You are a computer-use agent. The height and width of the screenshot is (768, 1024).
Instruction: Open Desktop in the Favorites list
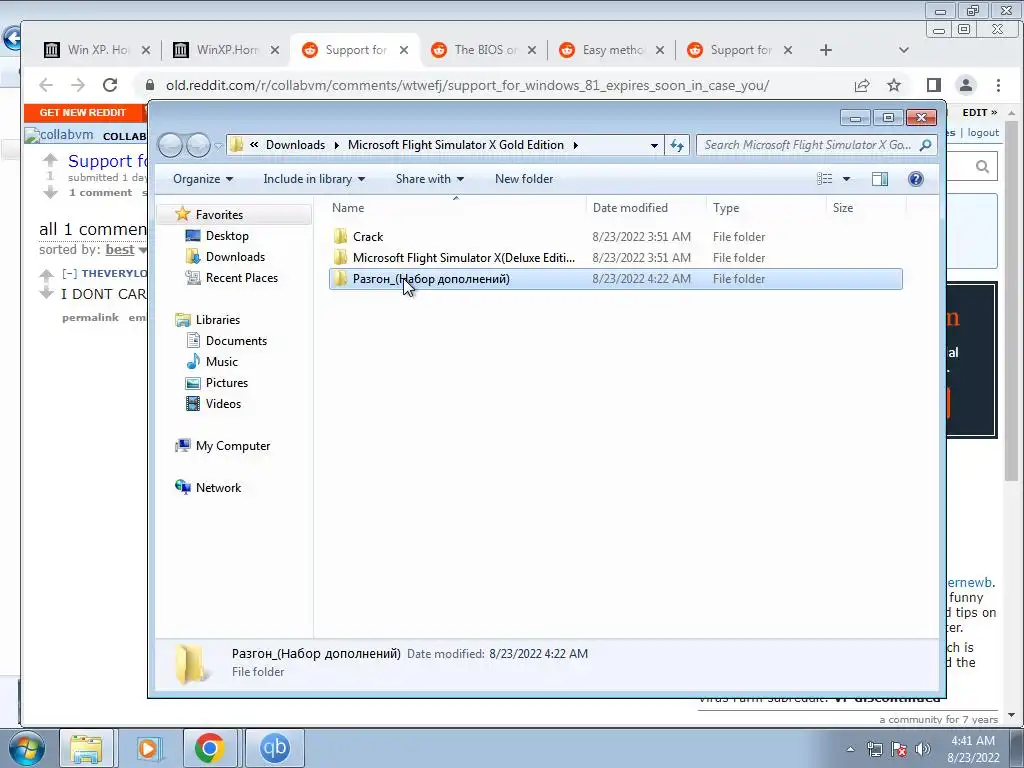click(227, 236)
